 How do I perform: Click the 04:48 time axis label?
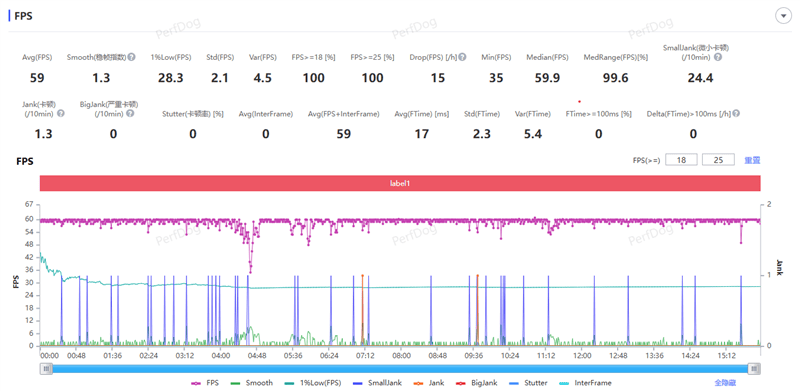click(257, 355)
